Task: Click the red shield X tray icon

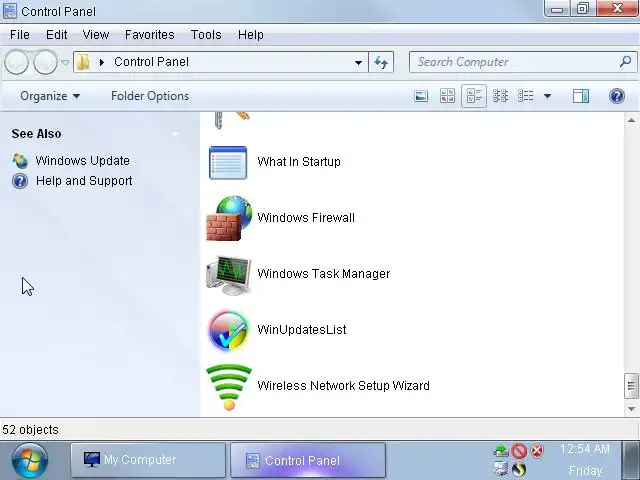Action: (x=537, y=451)
